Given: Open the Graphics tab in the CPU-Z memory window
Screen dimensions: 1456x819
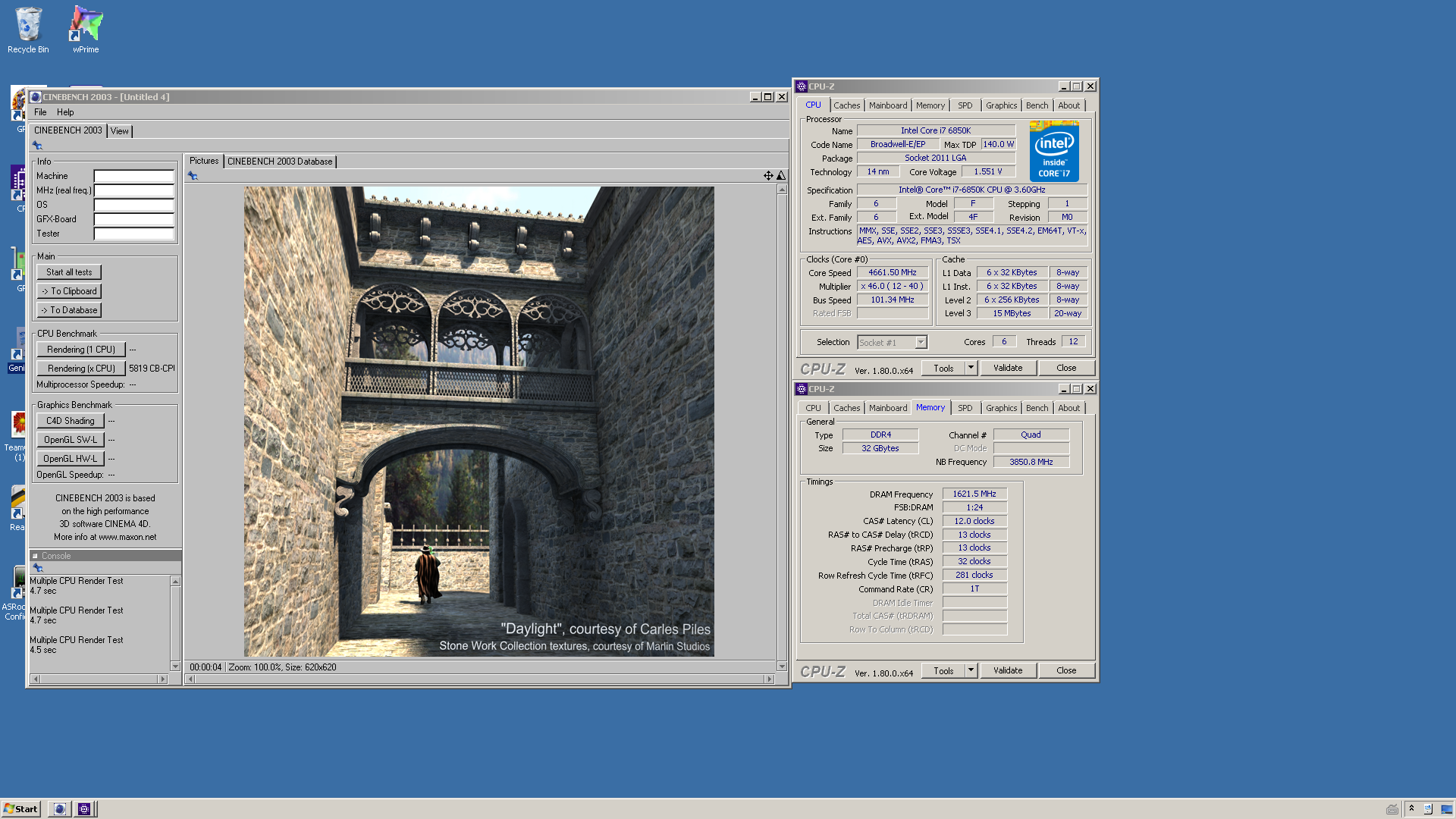Looking at the screenshot, I should pos(1001,408).
